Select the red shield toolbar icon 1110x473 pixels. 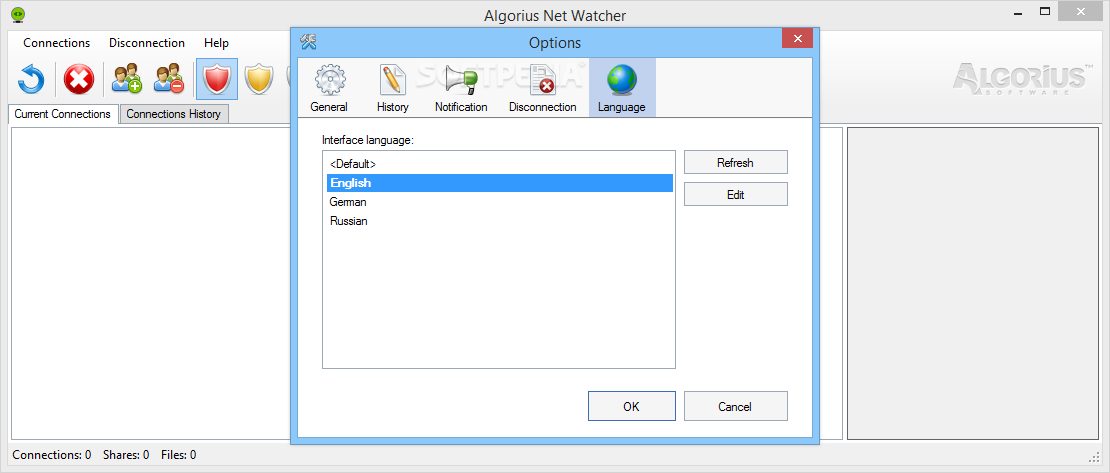(x=217, y=79)
